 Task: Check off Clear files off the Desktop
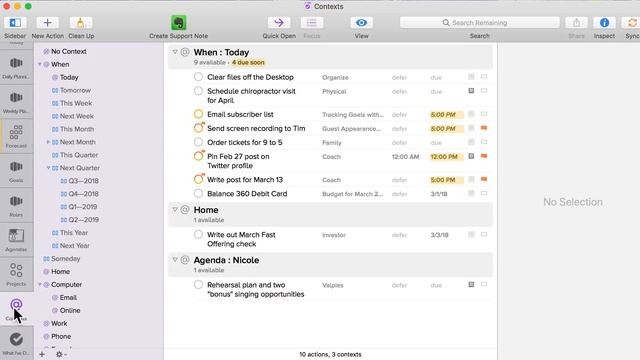pos(198,77)
